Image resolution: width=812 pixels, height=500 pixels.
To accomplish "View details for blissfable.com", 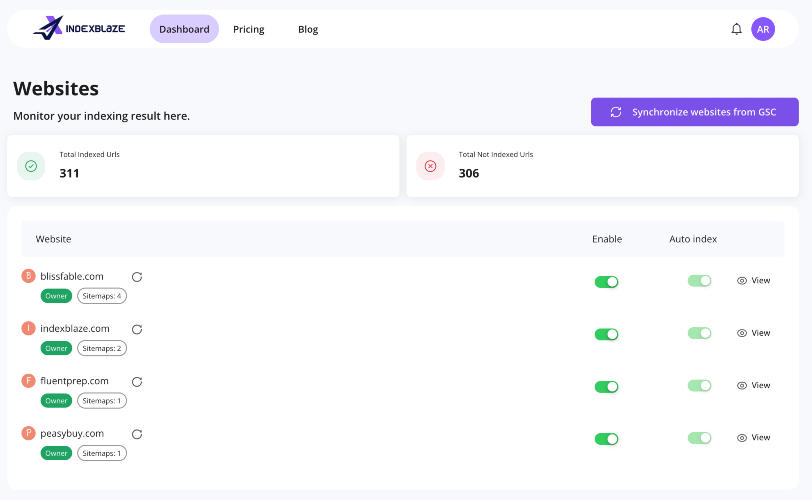I will pyautogui.click(x=753, y=281).
